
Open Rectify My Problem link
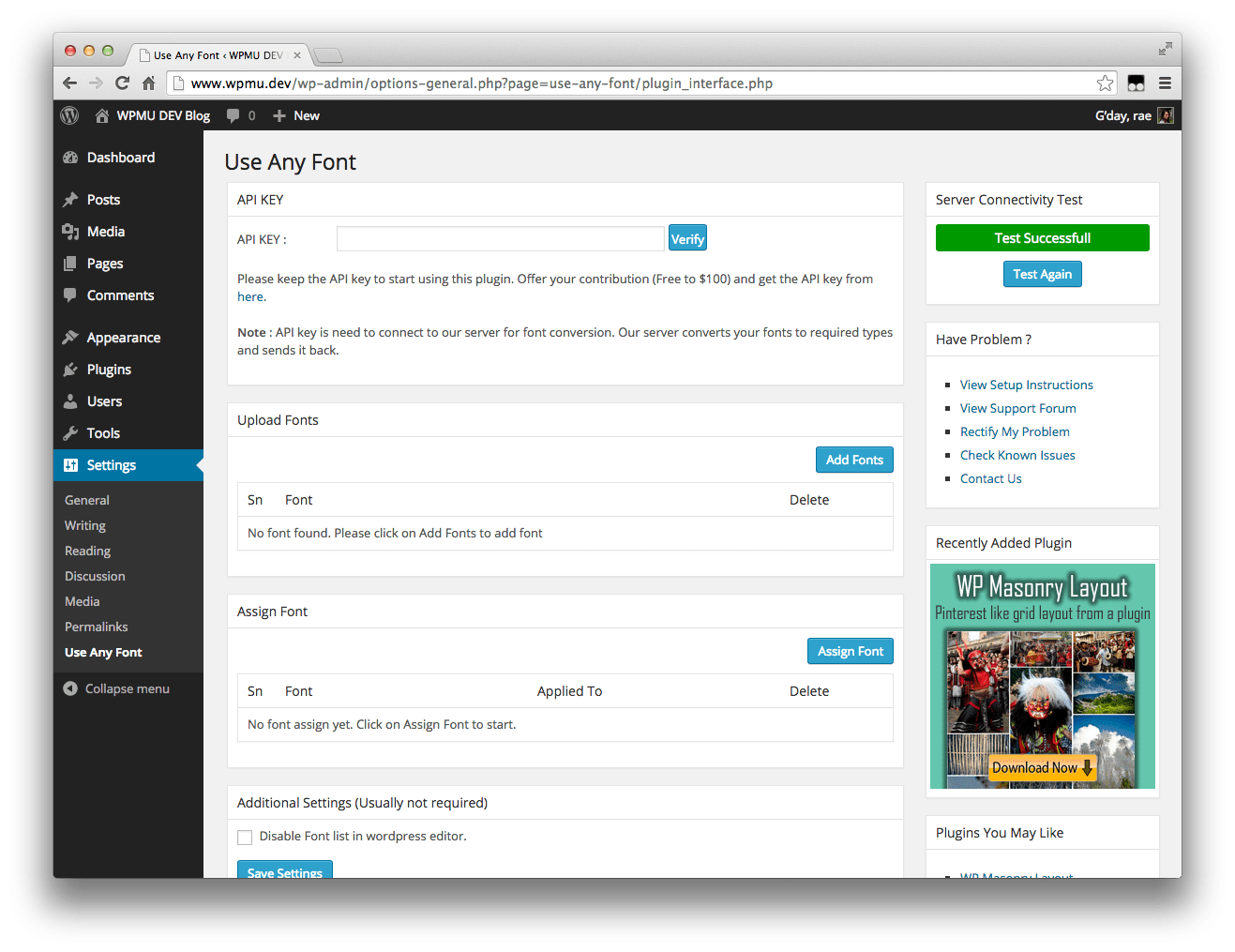tap(1015, 431)
